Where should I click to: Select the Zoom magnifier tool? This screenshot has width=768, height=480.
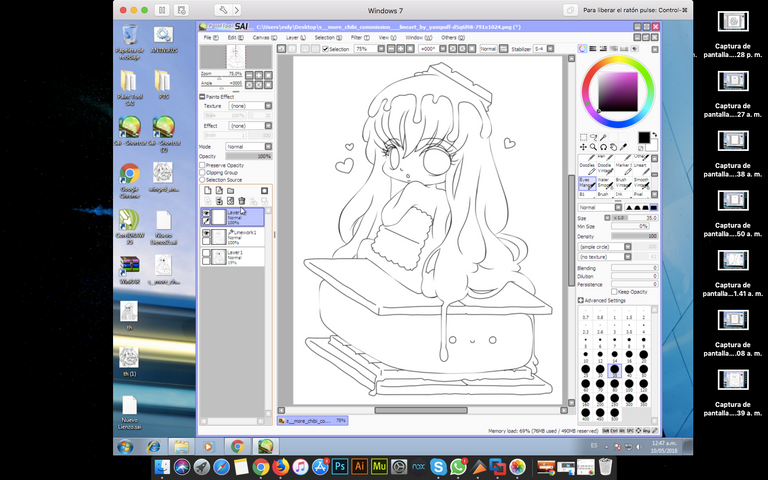(x=593, y=147)
